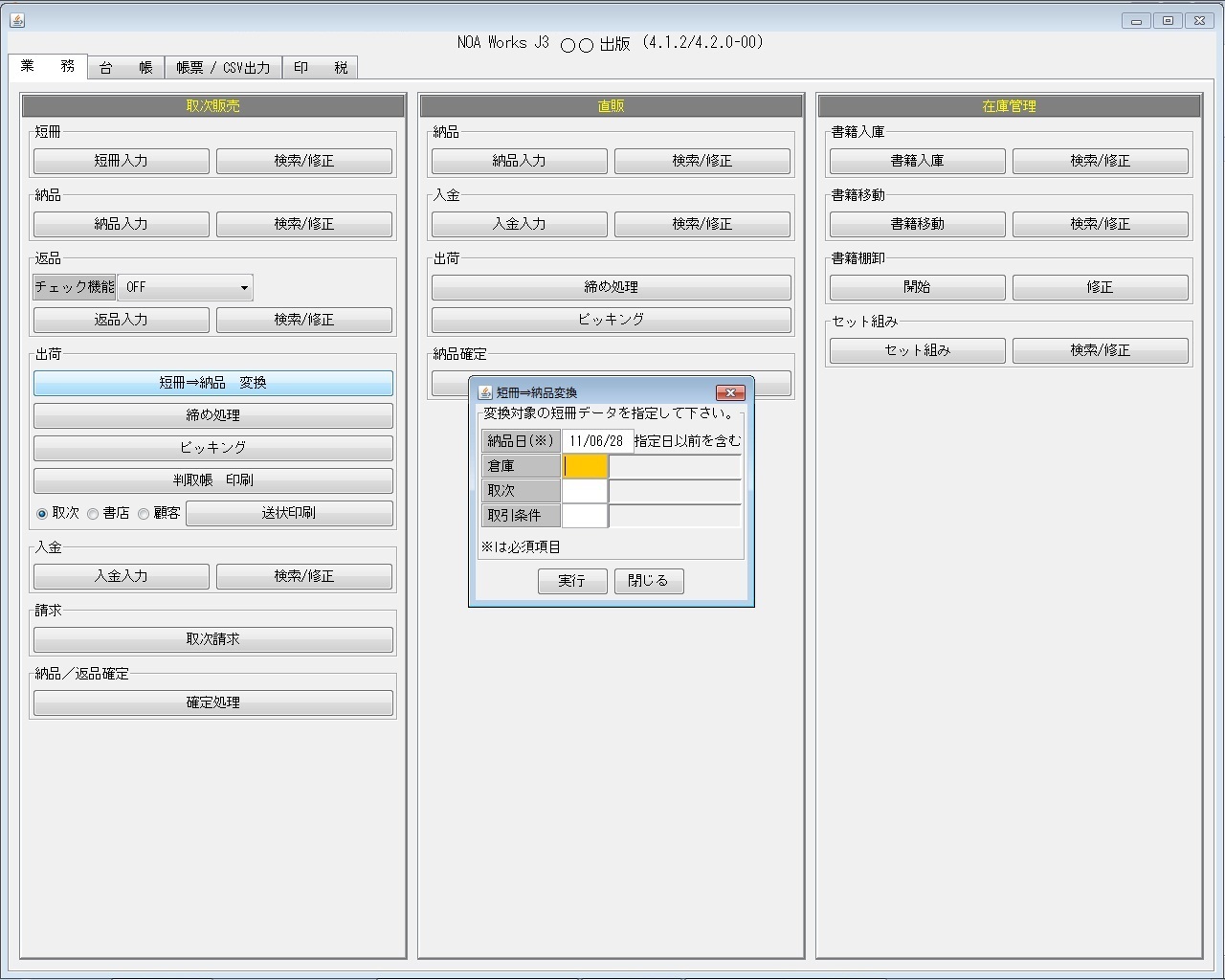Click 書籍移動 button
Viewport: 1225px width, 980px height.
coord(918,224)
